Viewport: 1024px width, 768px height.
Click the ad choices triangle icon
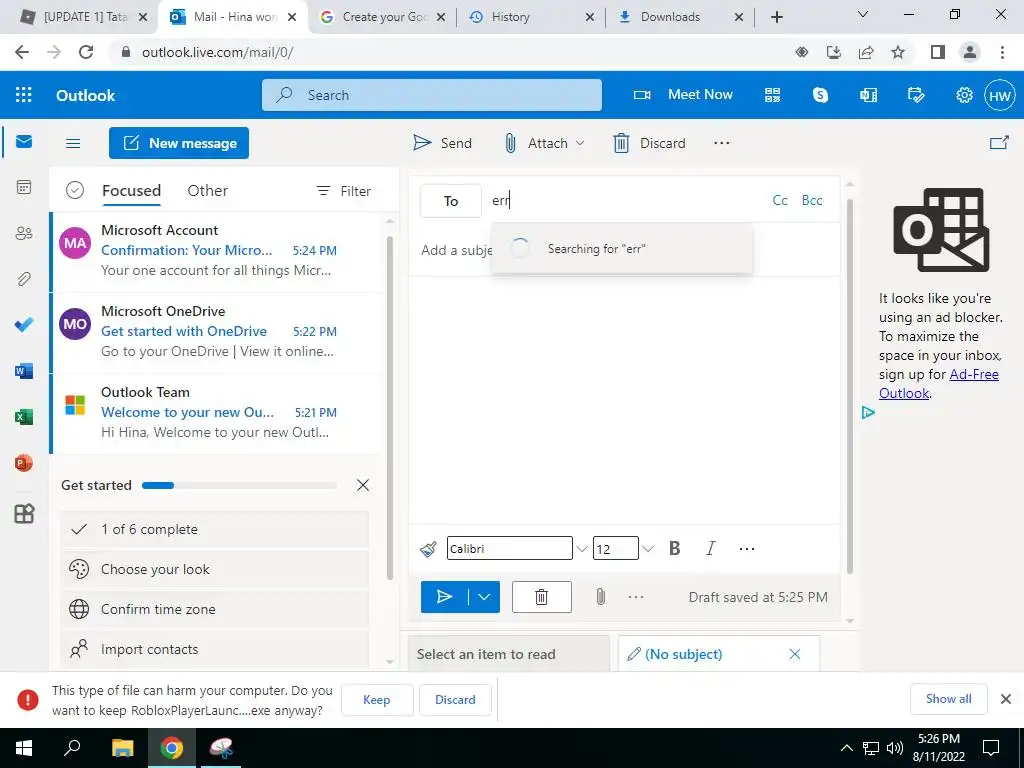pyautogui.click(x=868, y=412)
